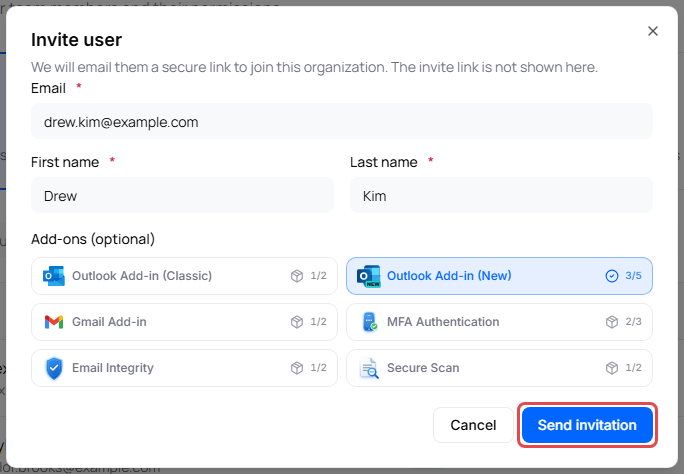
Task: Click the Email Integrity shield icon
Action: pyautogui.click(x=54, y=368)
